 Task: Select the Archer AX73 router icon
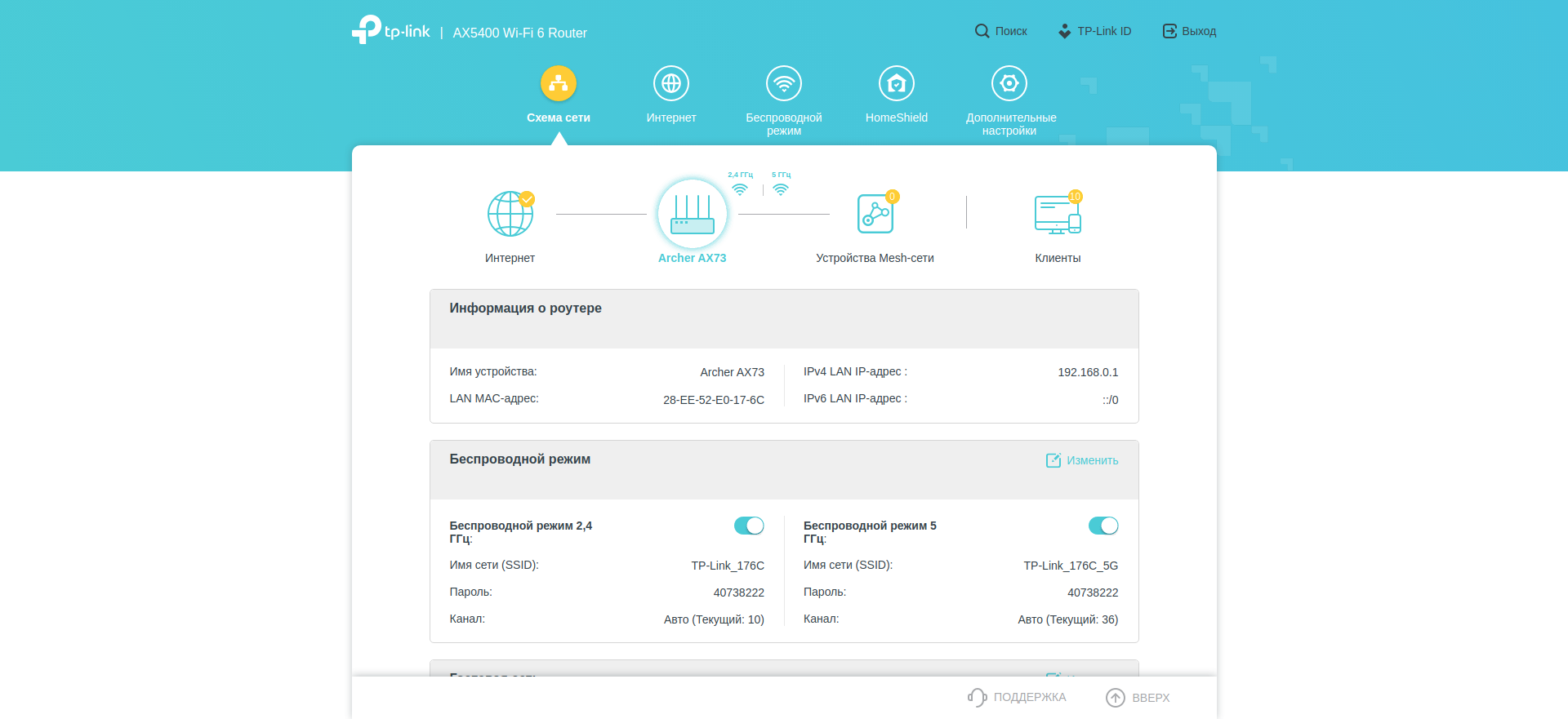click(692, 214)
